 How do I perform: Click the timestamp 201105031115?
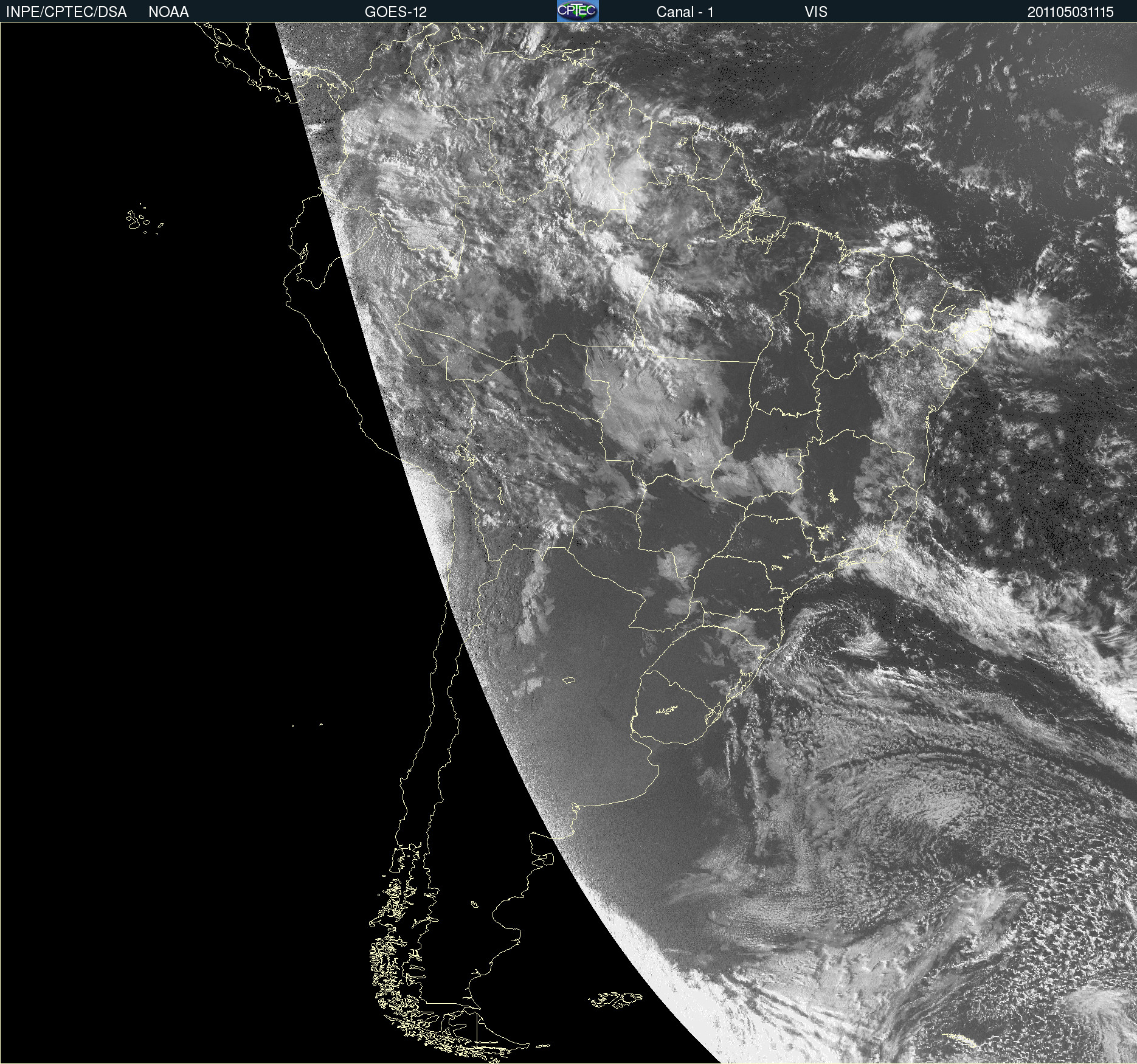[x=1071, y=12]
